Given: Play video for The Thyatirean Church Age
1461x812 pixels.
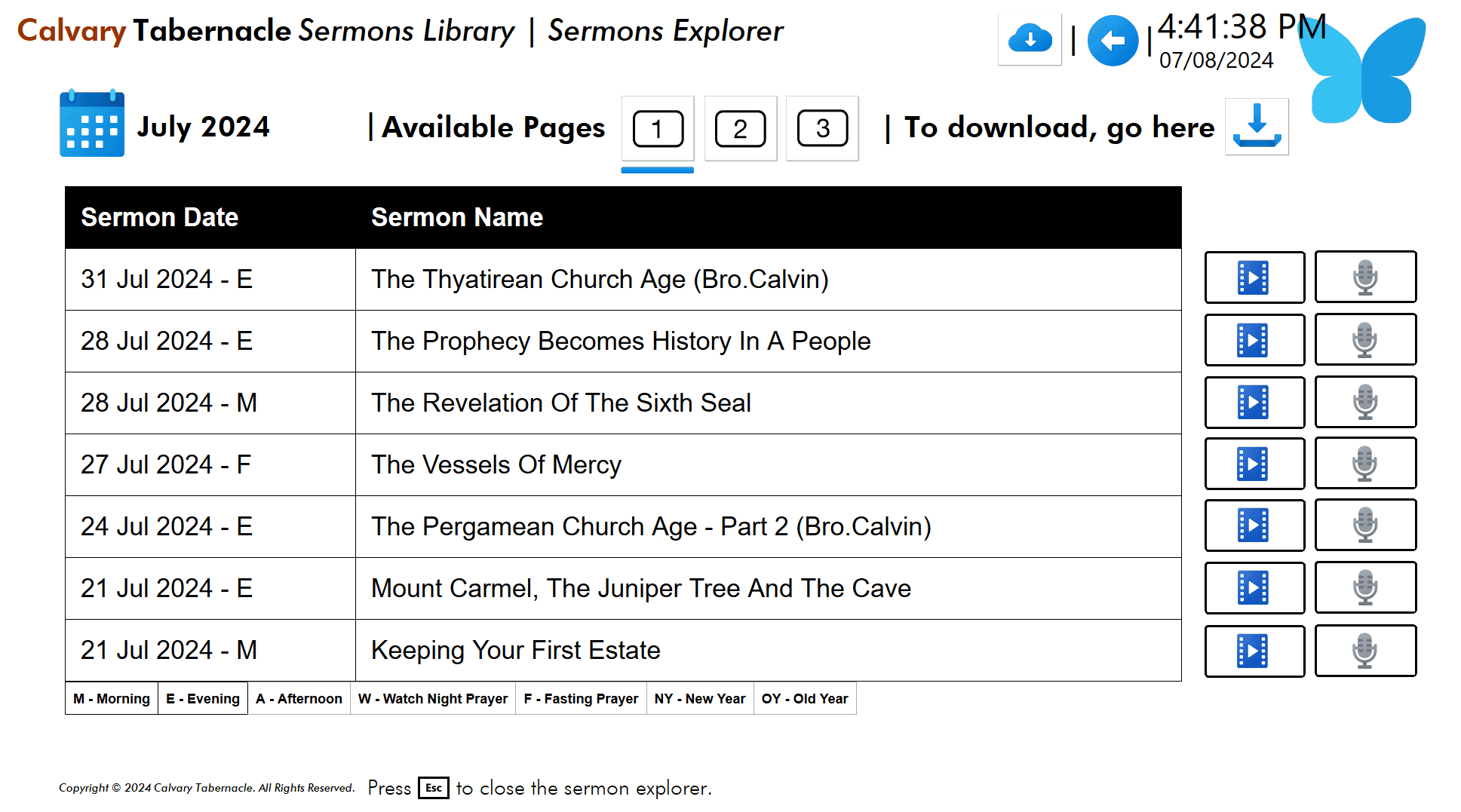Looking at the screenshot, I should click(x=1254, y=277).
